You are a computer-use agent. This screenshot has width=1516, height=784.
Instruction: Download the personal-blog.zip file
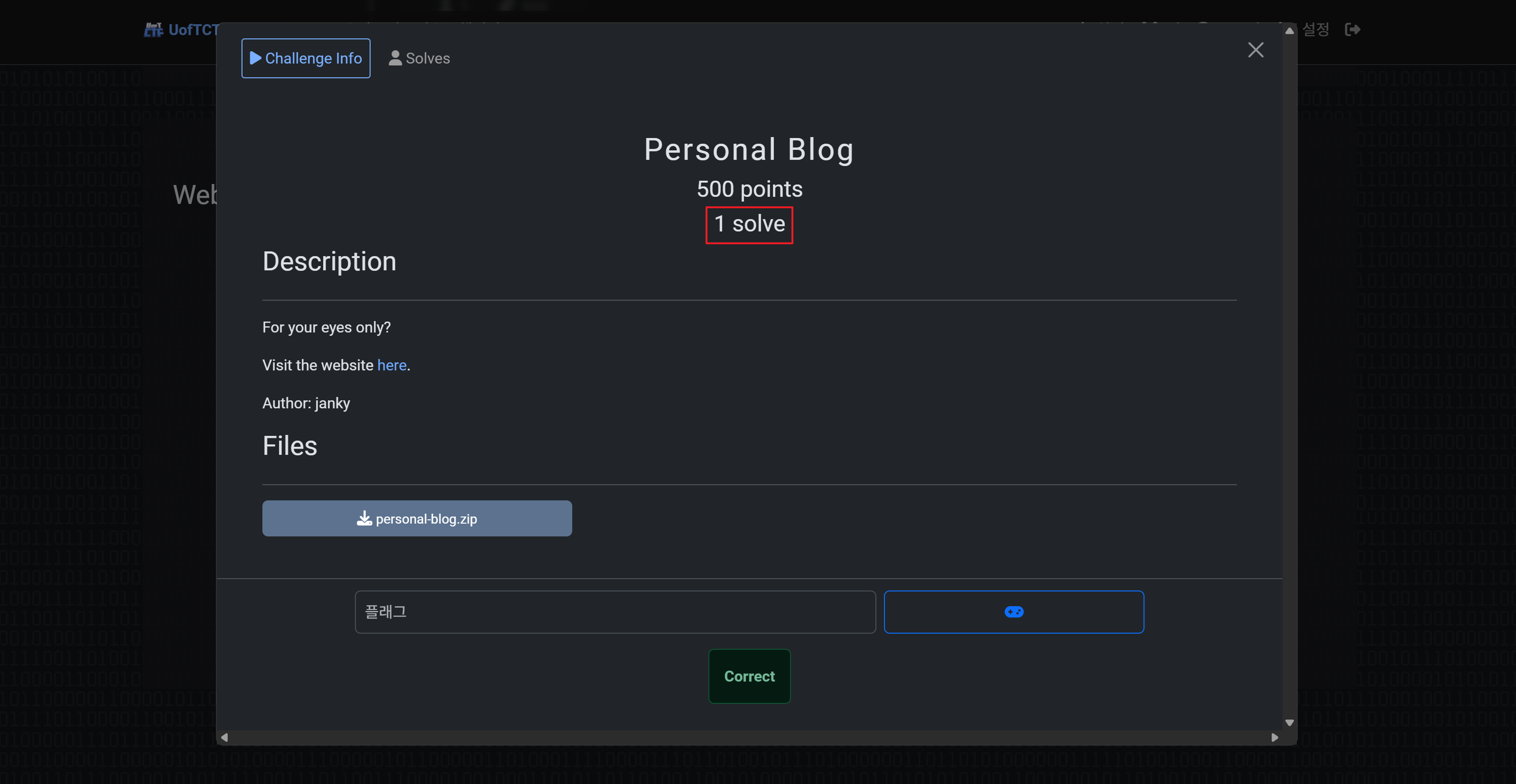pos(417,518)
